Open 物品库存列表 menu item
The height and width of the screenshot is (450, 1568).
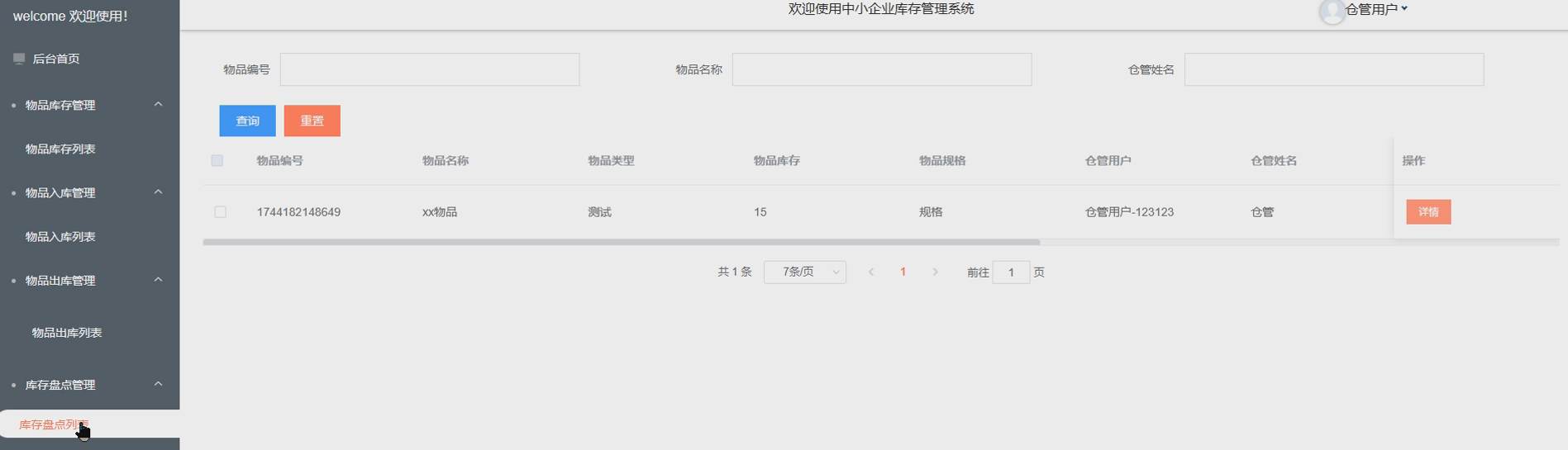point(60,149)
